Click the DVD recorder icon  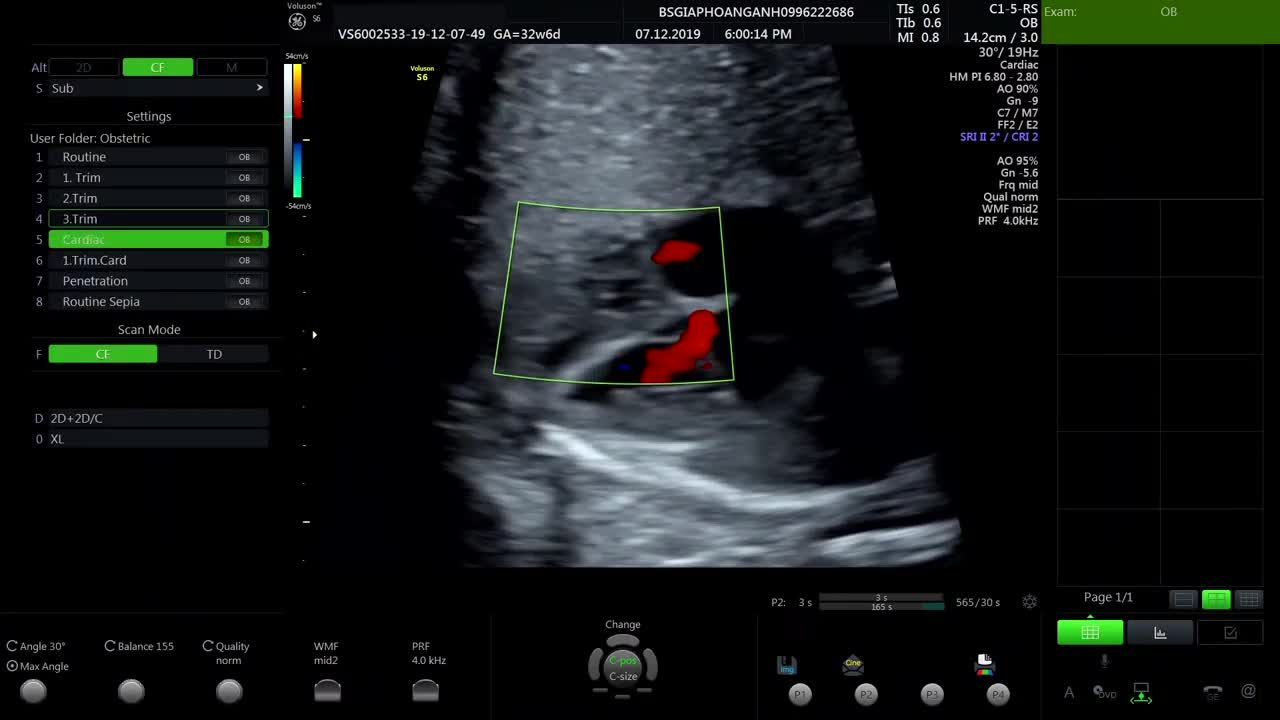[1105, 692]
